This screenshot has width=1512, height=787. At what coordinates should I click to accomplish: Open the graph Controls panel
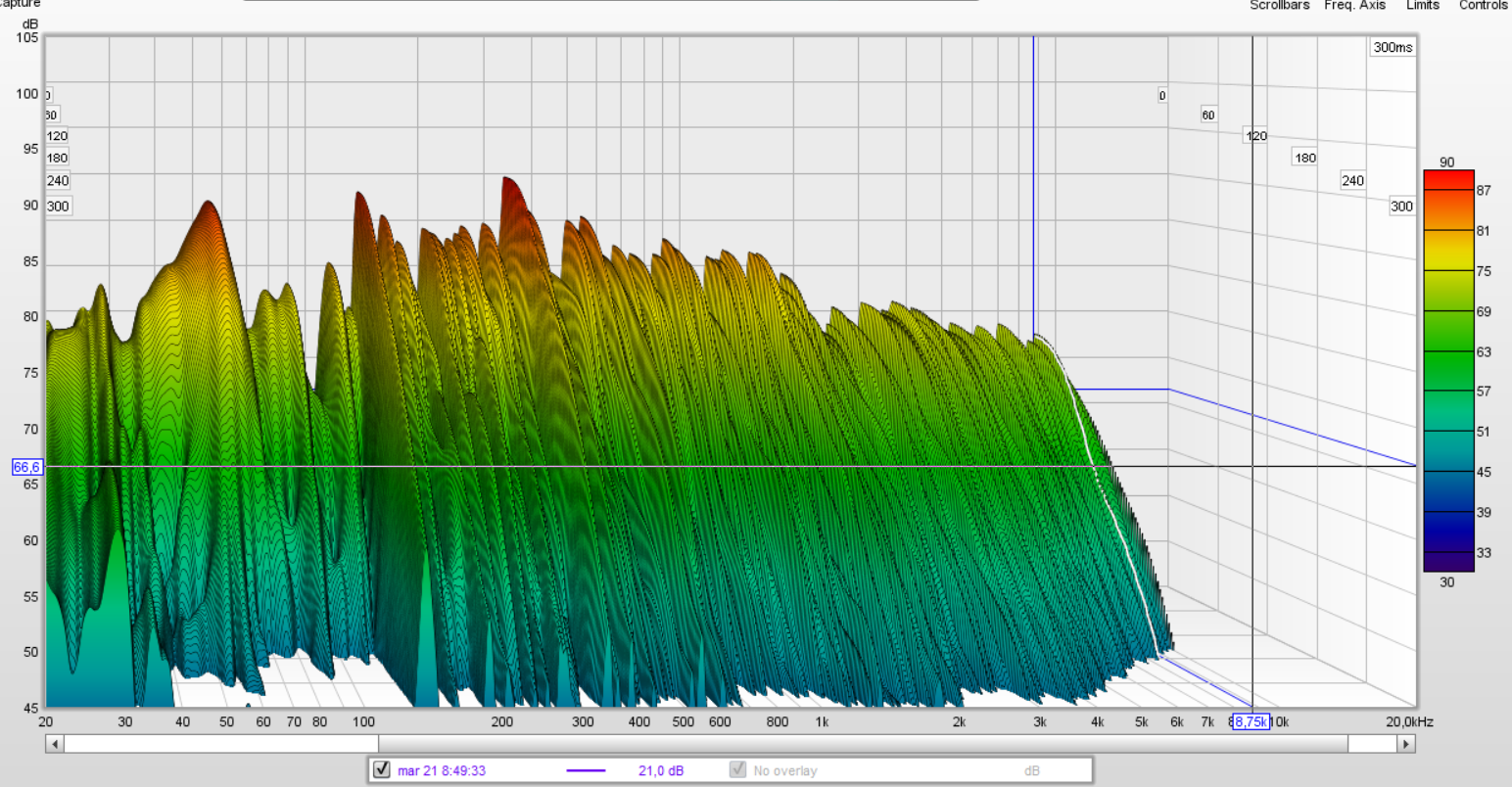tap(1483, 5)
